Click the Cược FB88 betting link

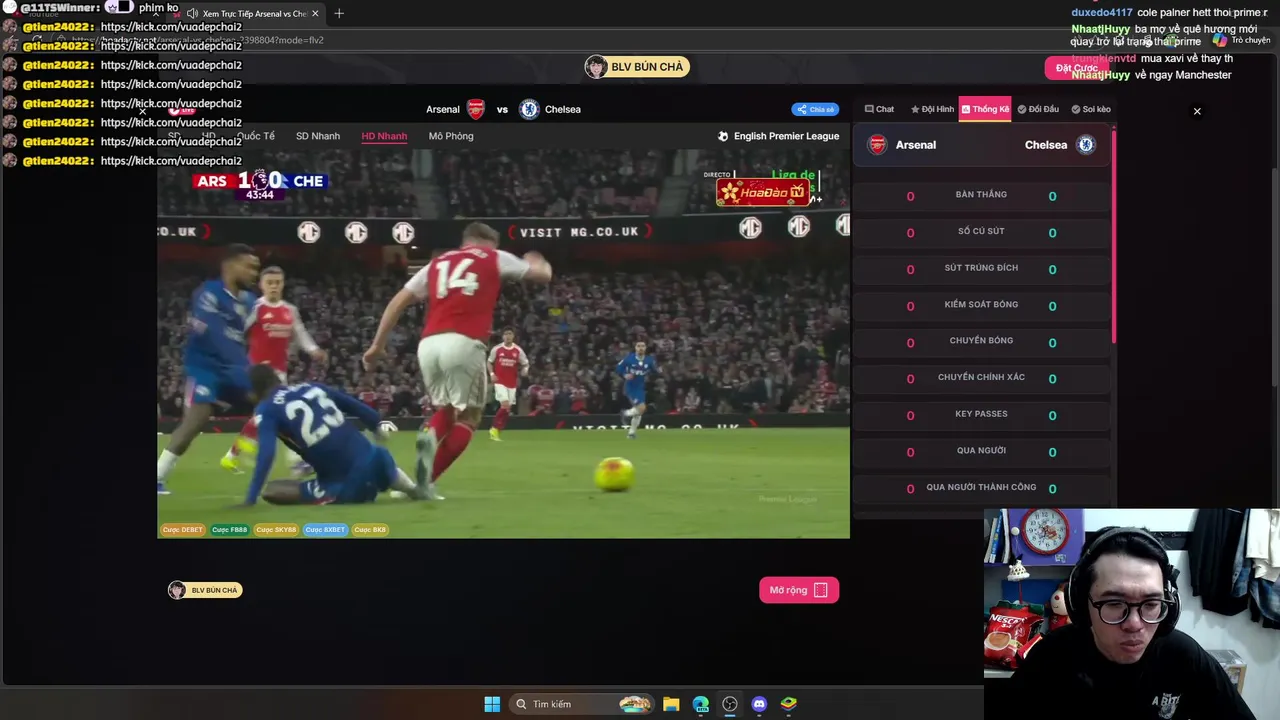point(229,530)
